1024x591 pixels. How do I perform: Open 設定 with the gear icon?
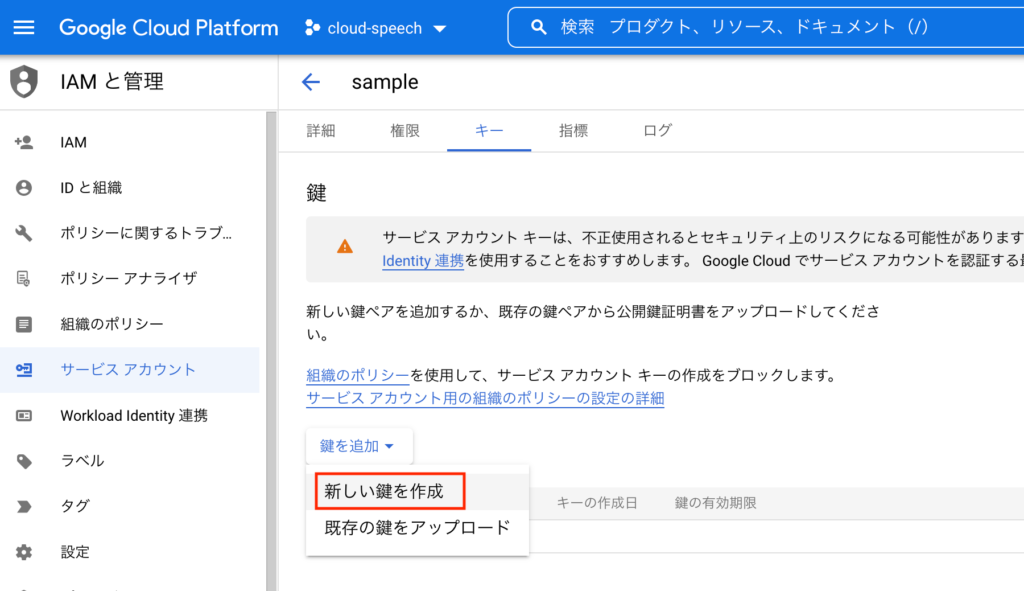25,551
